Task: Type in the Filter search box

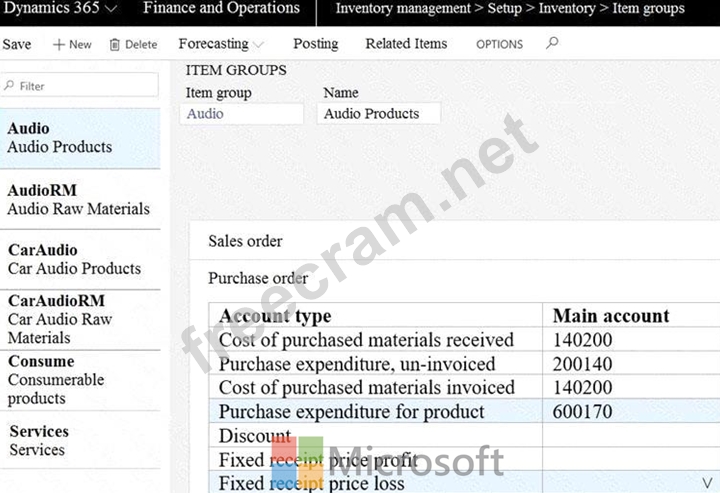Action: (80, 86)
